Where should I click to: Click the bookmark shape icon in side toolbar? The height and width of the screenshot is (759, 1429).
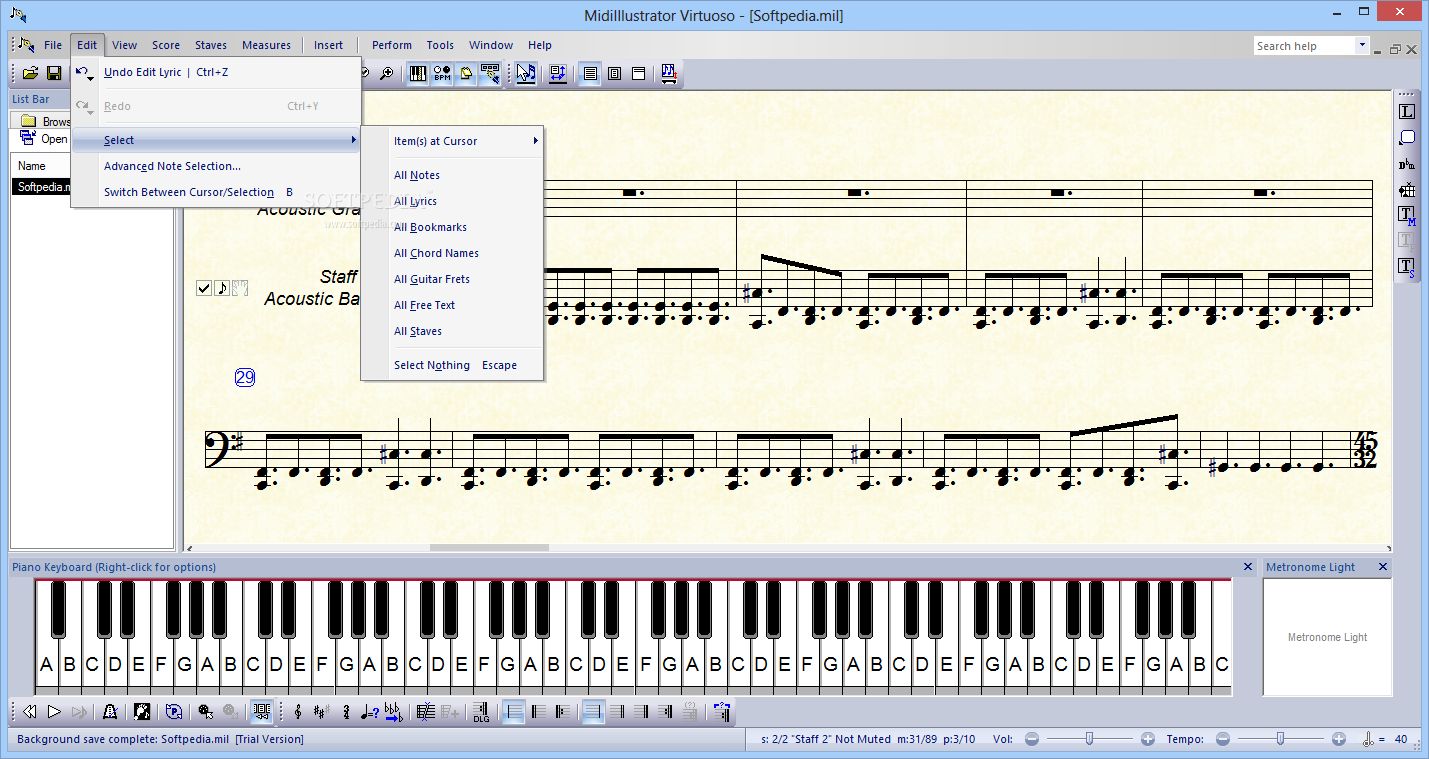pyautogui.click(x=1407, y=138)
